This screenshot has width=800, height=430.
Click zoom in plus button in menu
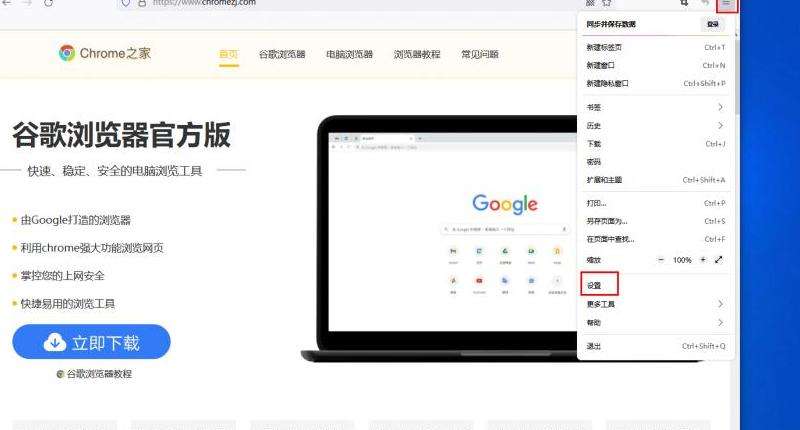[703, 260]
